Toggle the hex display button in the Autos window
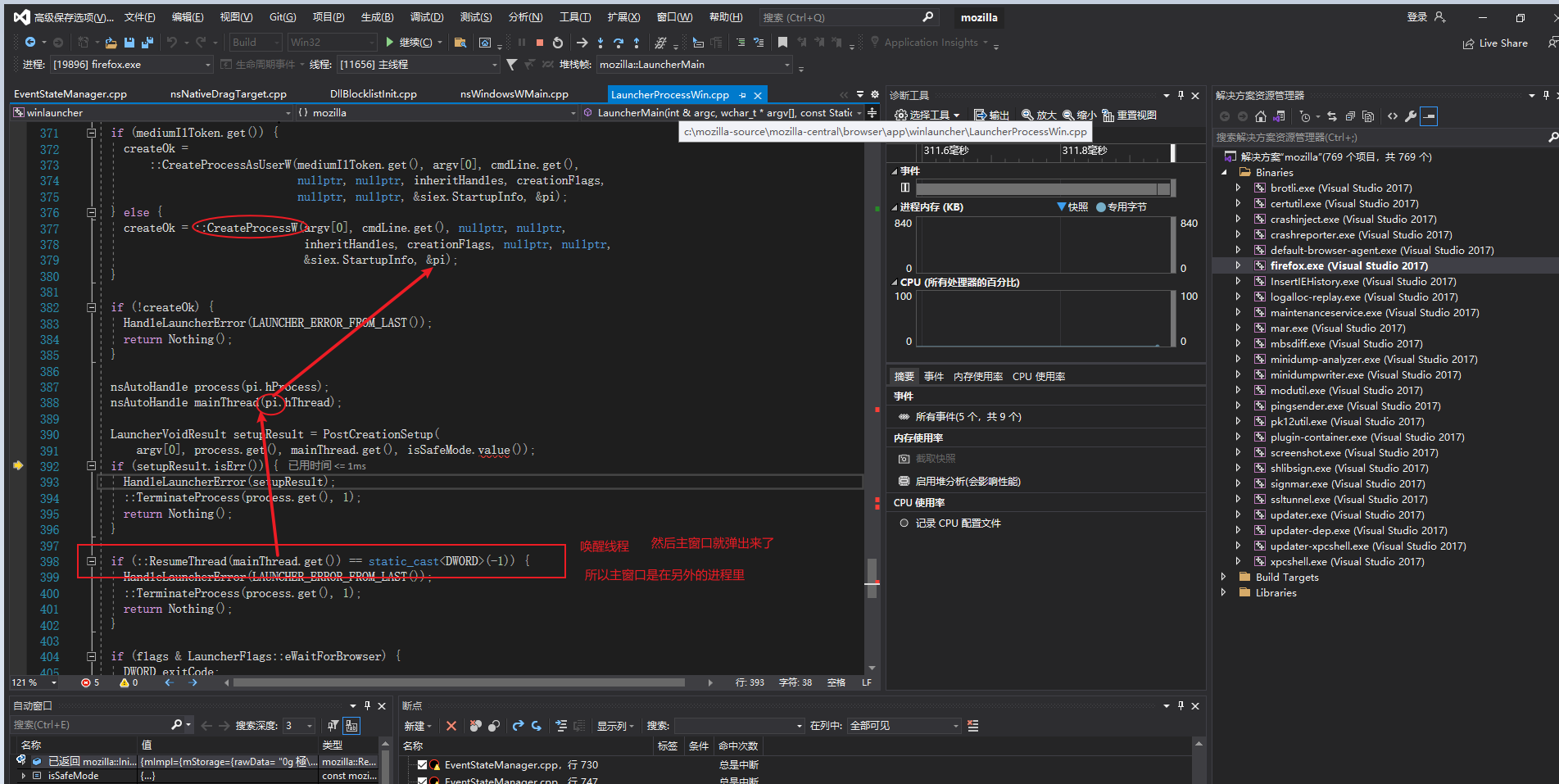This screenshot has width=1559, height=784. point(351,726)
